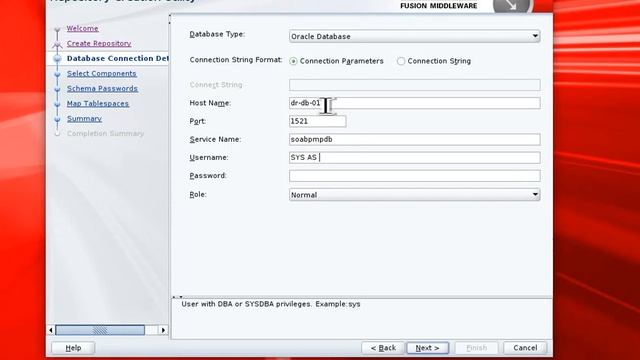Click the left scroll arrow in sidebar
This screenshot has height=360, width=640.
point(51,330)
